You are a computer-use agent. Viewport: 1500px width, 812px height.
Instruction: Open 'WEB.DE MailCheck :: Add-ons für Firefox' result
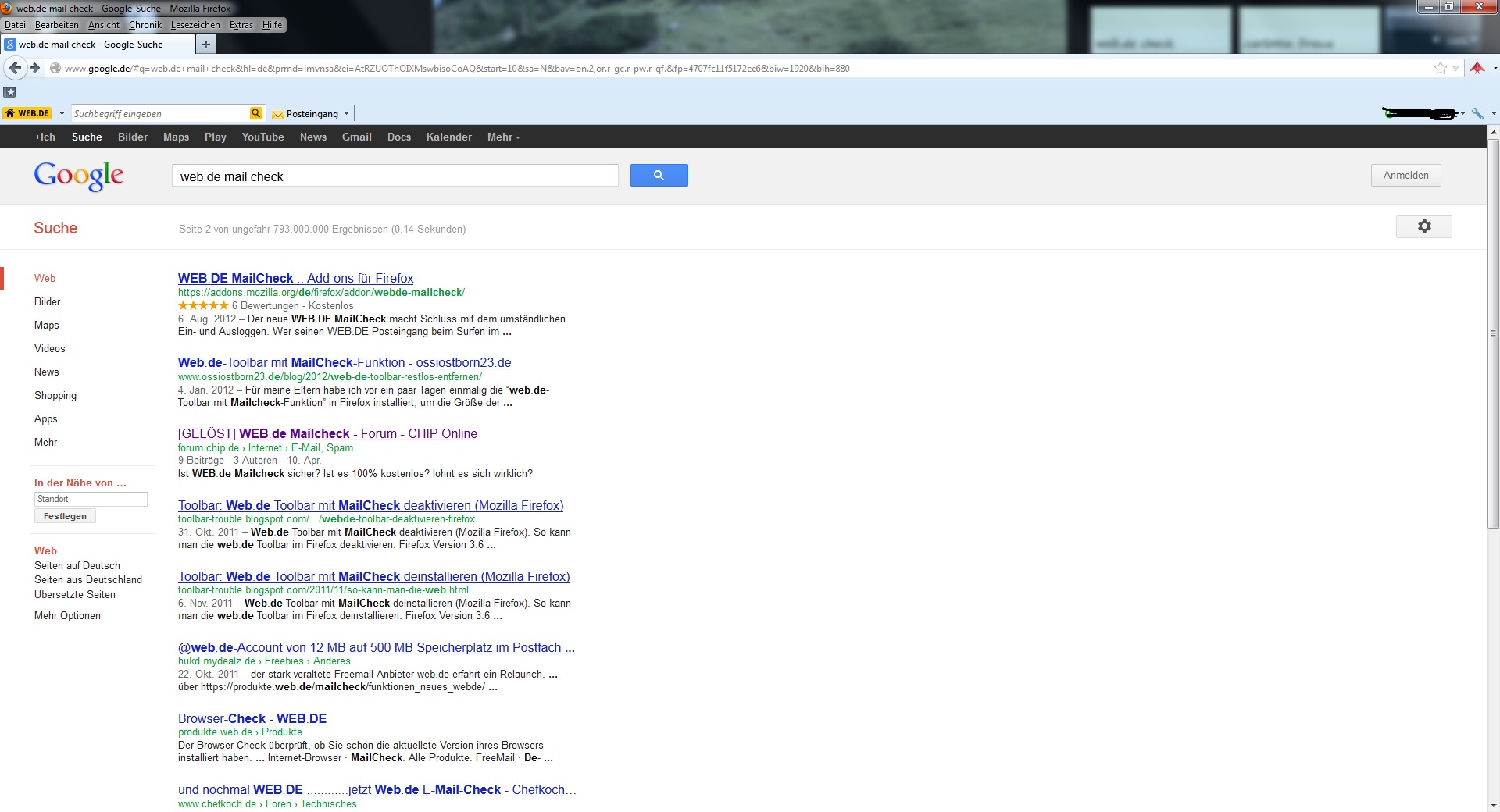pos(296,278)
